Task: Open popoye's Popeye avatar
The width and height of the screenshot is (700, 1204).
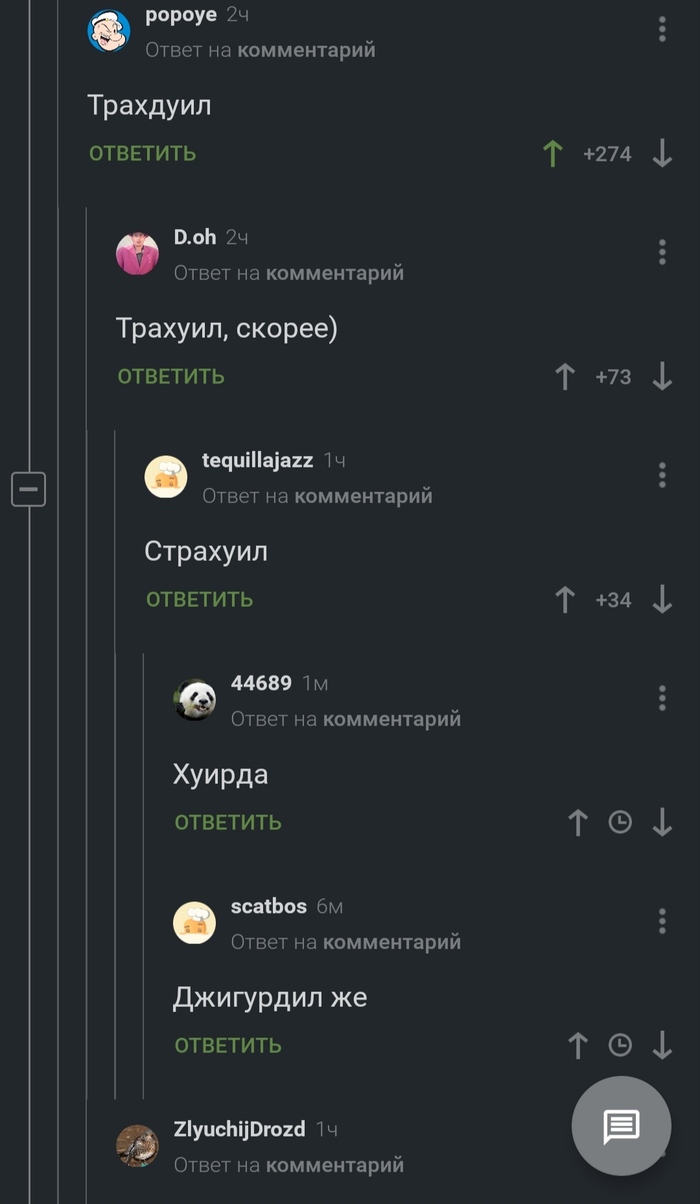Action: pos(109,30)
